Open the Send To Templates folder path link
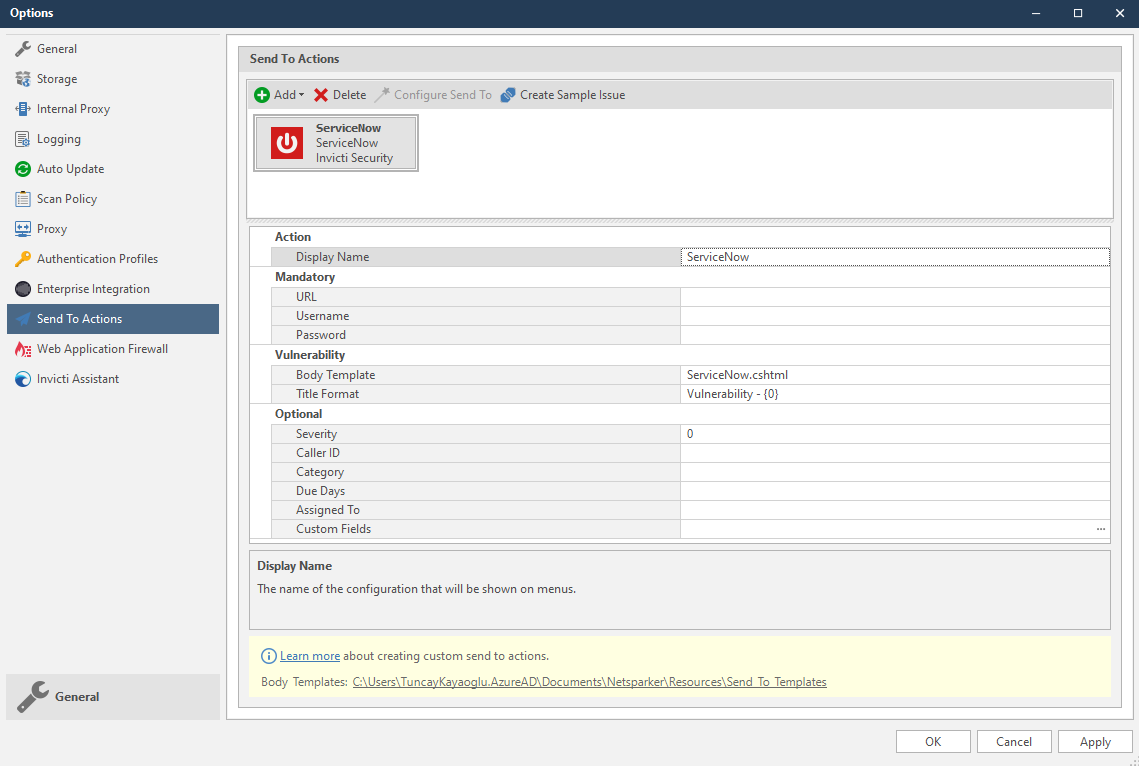This screenshot has width=1139, height=766. [589, 682]
